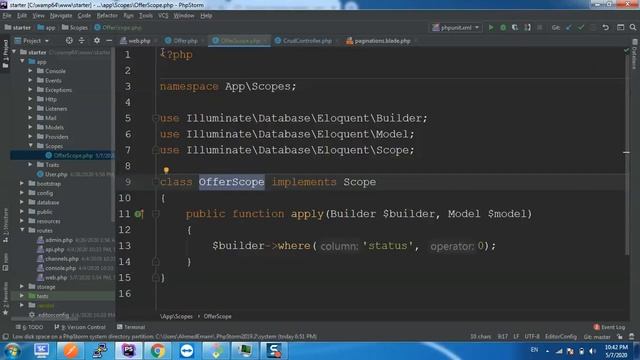Screen dimensions: 640x360
Task: Select api.php under routes
Action: (55, 249)
